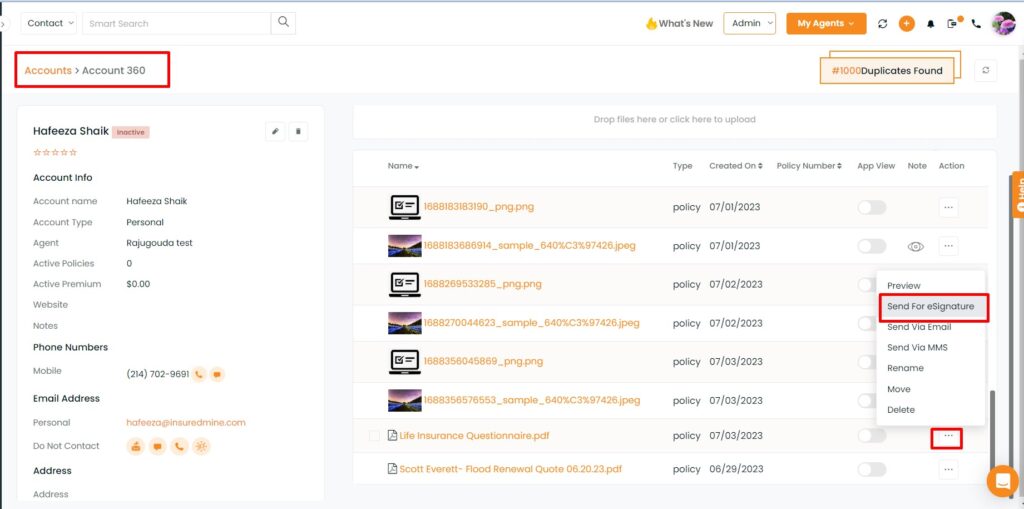Select Send For eSignature menu option
The width and height of the screenshot is (1024, 509).
click(931, 306)
